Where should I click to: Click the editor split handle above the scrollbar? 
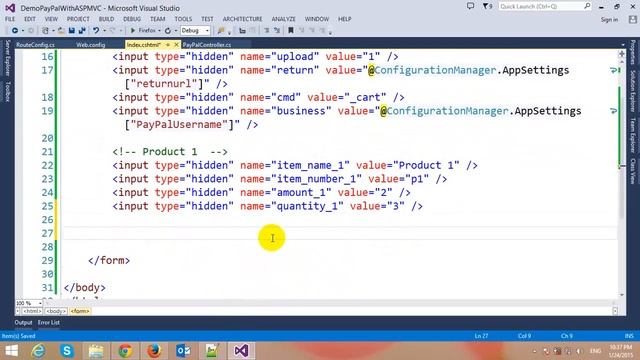622,53
